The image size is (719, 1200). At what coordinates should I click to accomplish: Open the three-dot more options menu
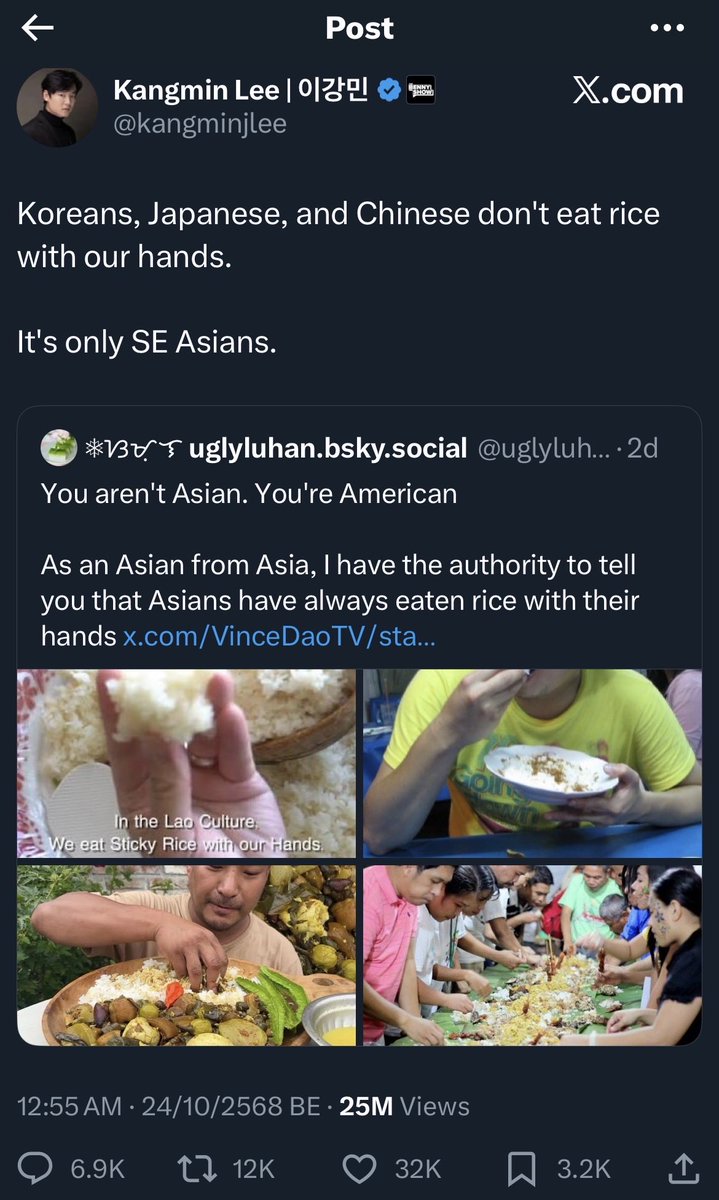pyautogui.click(x=667, y=28)
